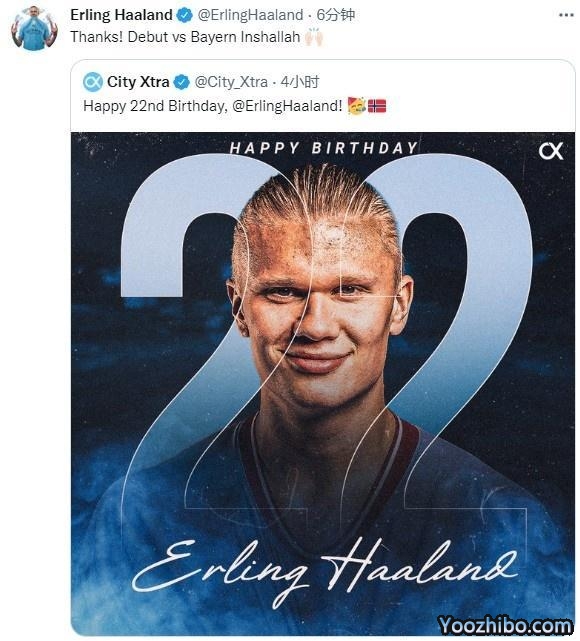The width and height of the screenshot is (580, 641).
Task: Click the City Xtra round logo avatar
Action: [x=93, y=82]
